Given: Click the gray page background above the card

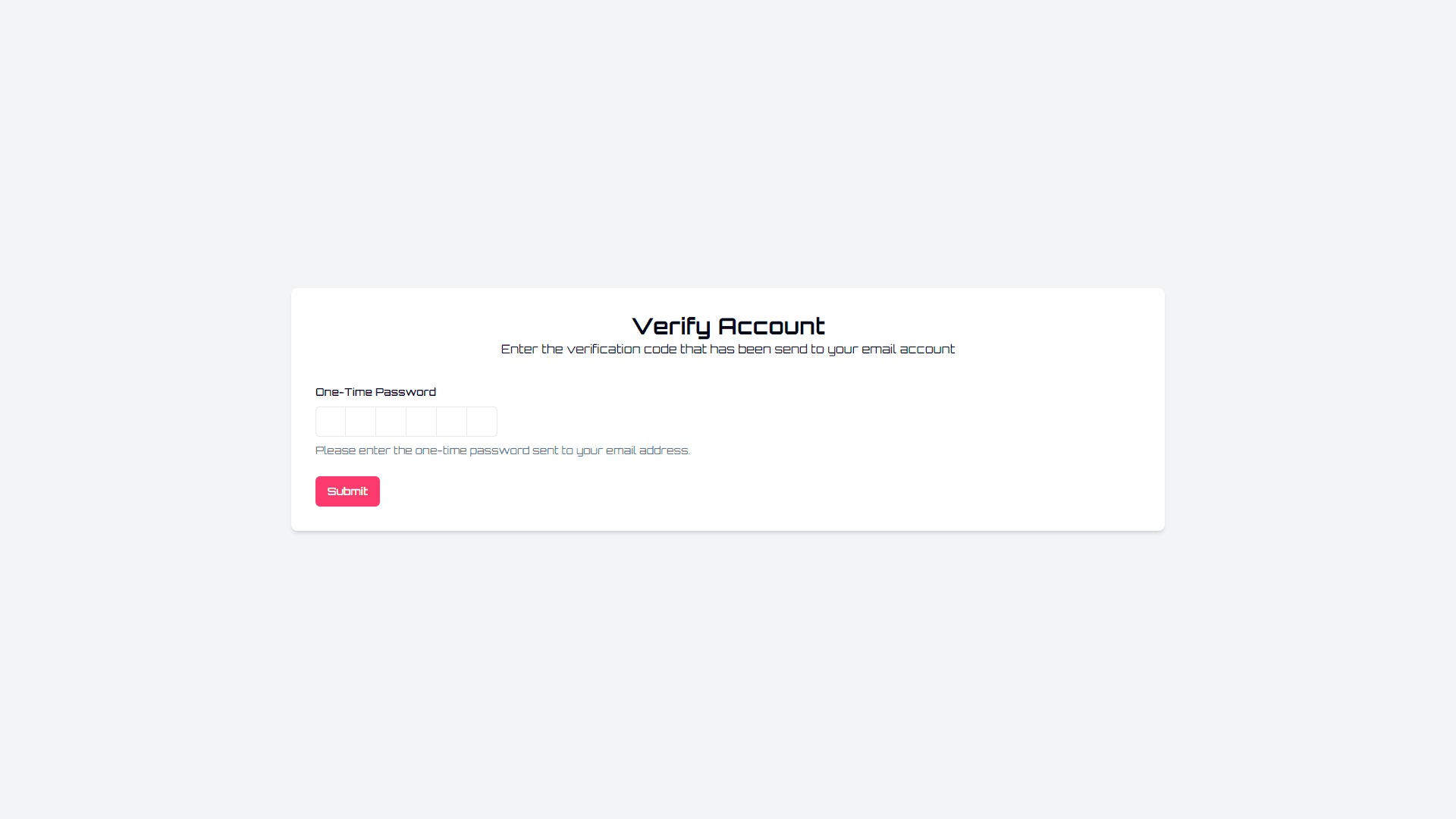Looking at the screenshot, I should click(x=728, y=144).
